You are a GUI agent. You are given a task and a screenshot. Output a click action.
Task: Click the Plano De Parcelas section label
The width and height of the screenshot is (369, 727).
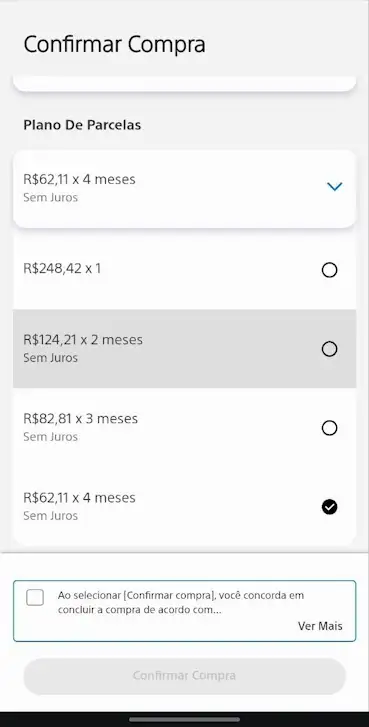(82, 125)
